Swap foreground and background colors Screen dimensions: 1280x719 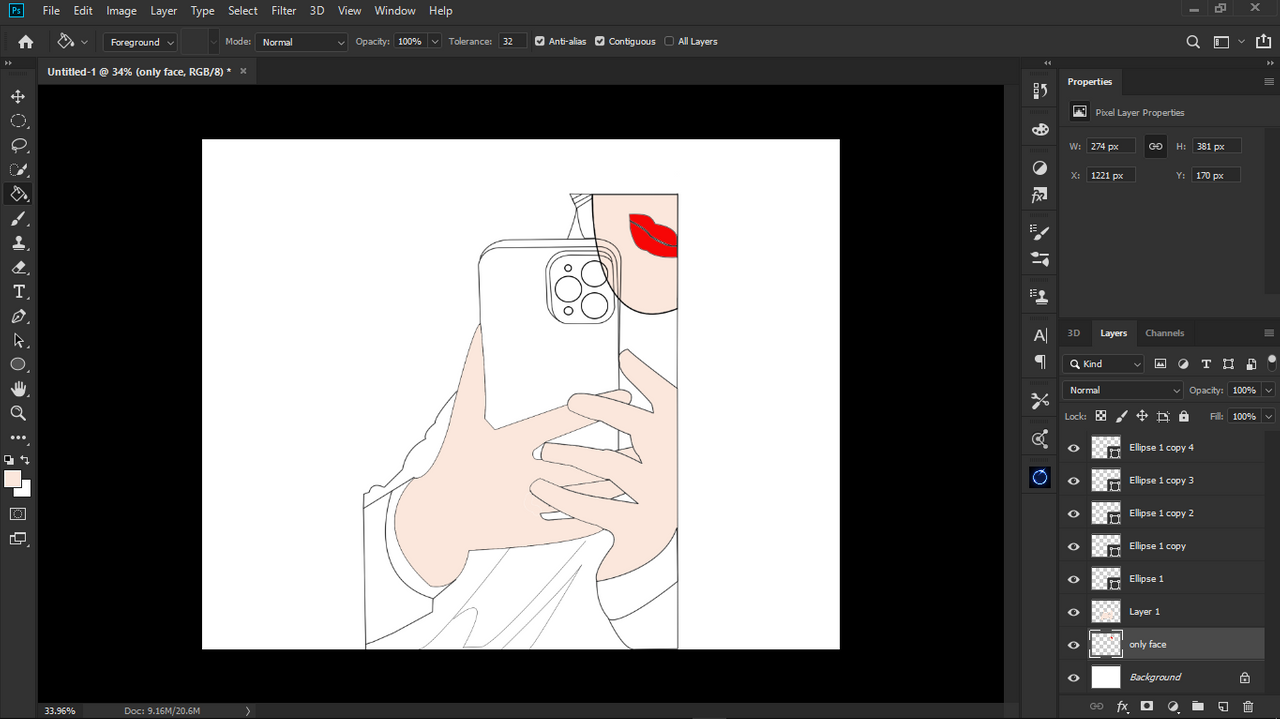pyautogui.click(x=25, y=460)
